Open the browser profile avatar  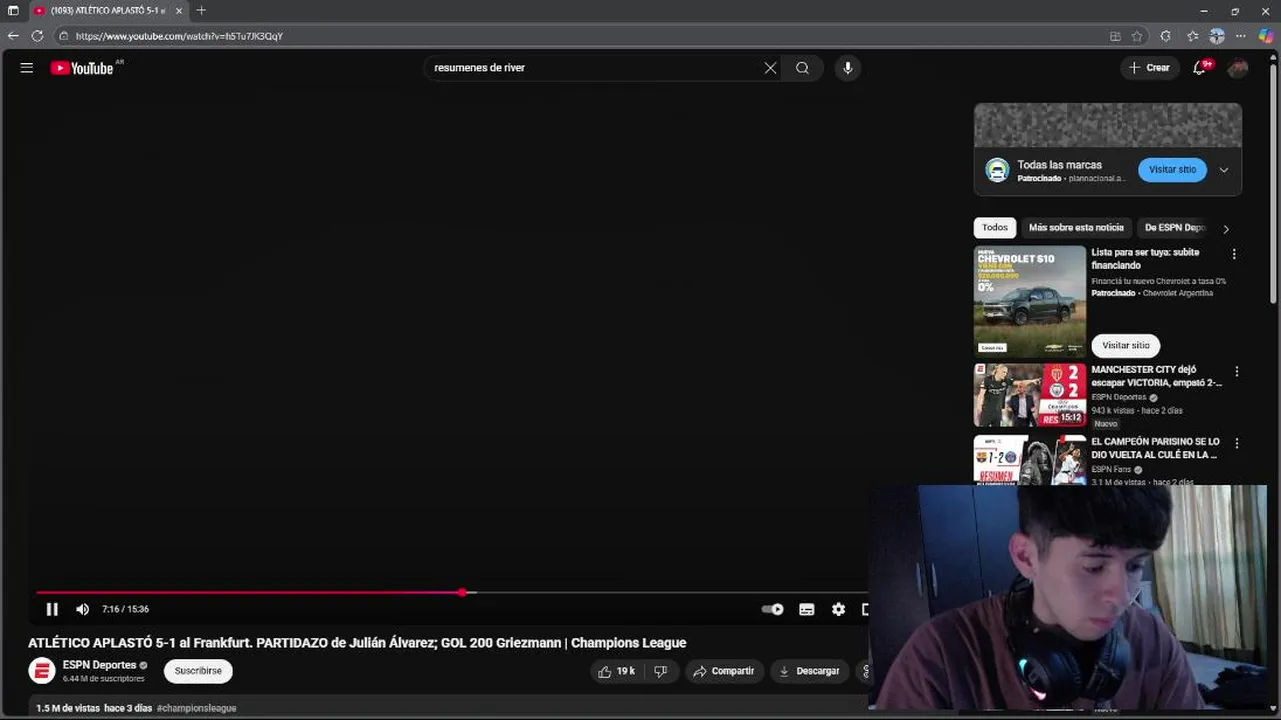[1217, 36]
